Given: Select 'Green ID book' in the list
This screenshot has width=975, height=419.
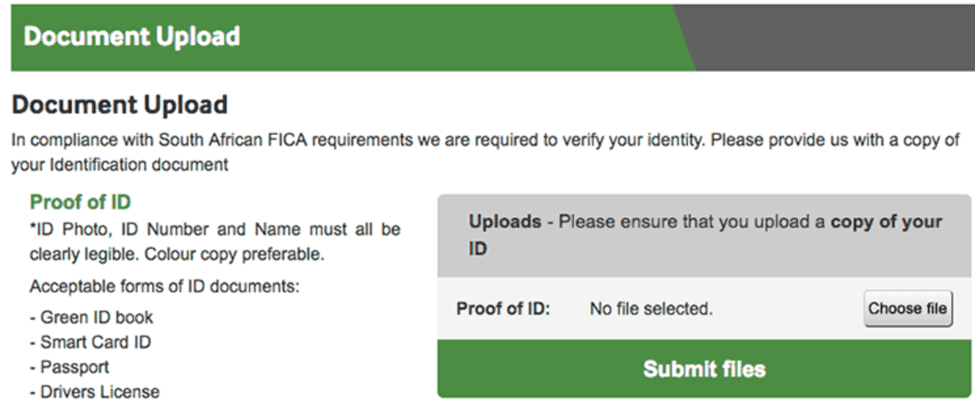Looking at the screenshot, I should coord(91,318).
